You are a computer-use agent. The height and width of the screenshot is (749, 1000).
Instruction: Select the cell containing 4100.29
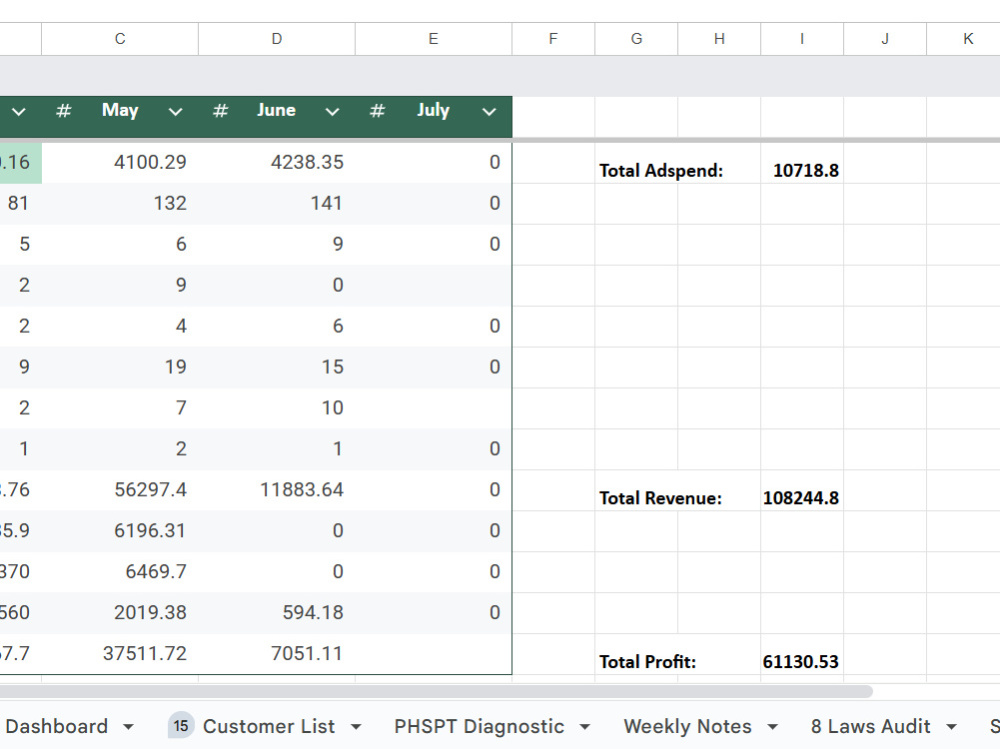(x=120, y=163)
